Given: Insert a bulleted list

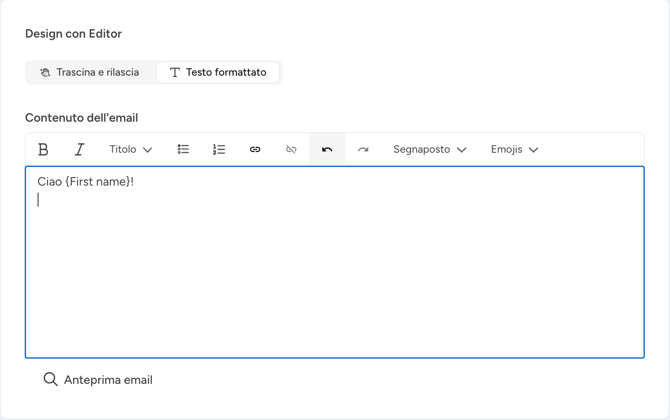Looking at the screenshot, I should point(183,149).
